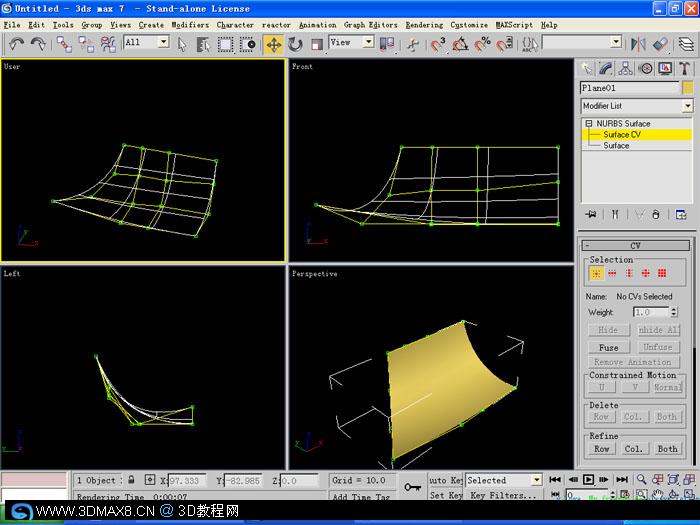700x525 pixels.
Task: Select All CVs selection mode
Action: [x=662, y=273]
